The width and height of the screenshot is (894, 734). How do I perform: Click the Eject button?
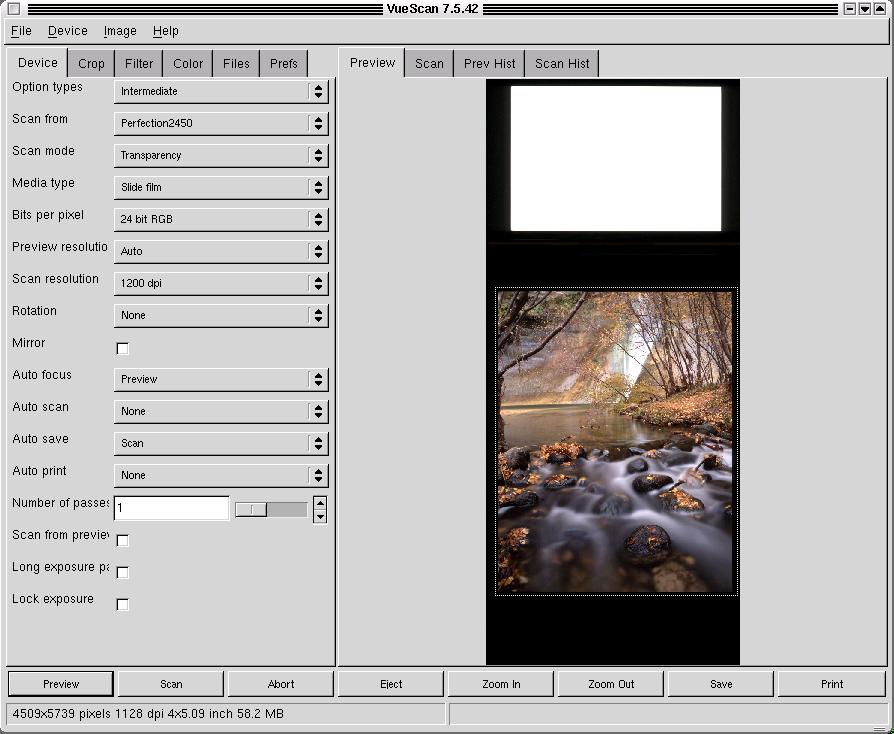[391, 684]
